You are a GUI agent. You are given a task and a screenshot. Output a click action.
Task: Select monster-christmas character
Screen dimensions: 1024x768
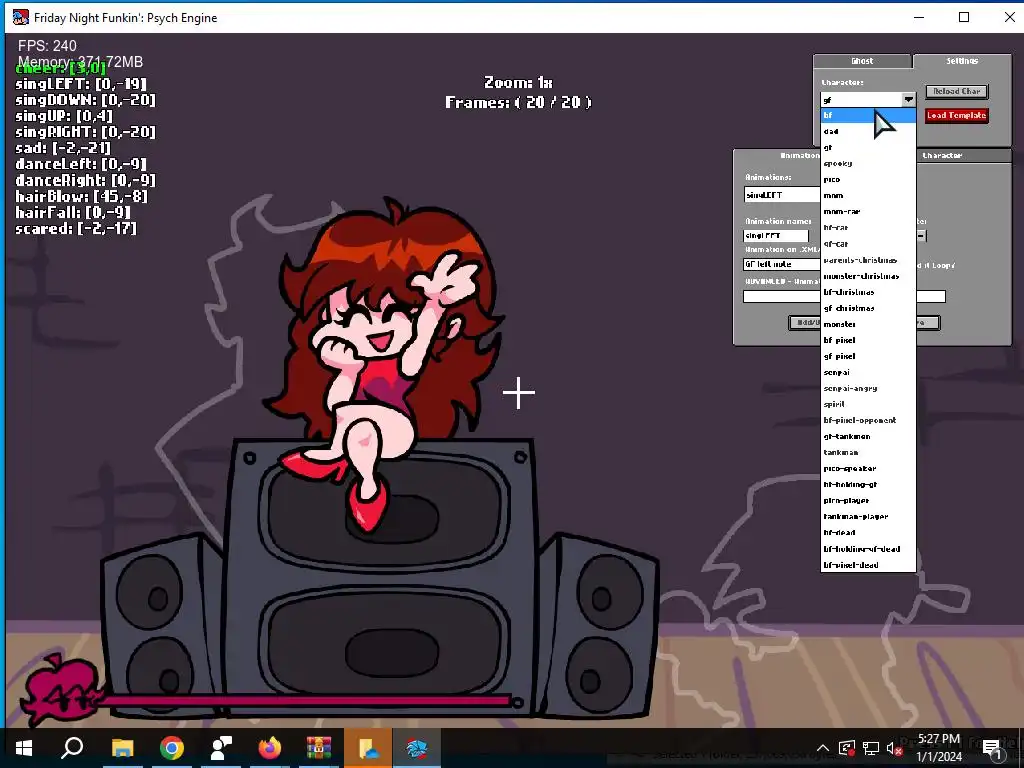click(x=868, y=276)
